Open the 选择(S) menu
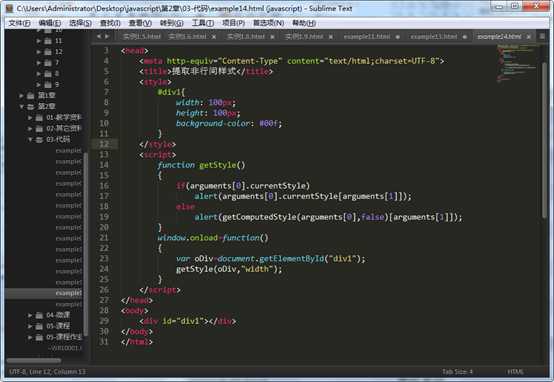 pyautogui.click(x=80, y=23)
